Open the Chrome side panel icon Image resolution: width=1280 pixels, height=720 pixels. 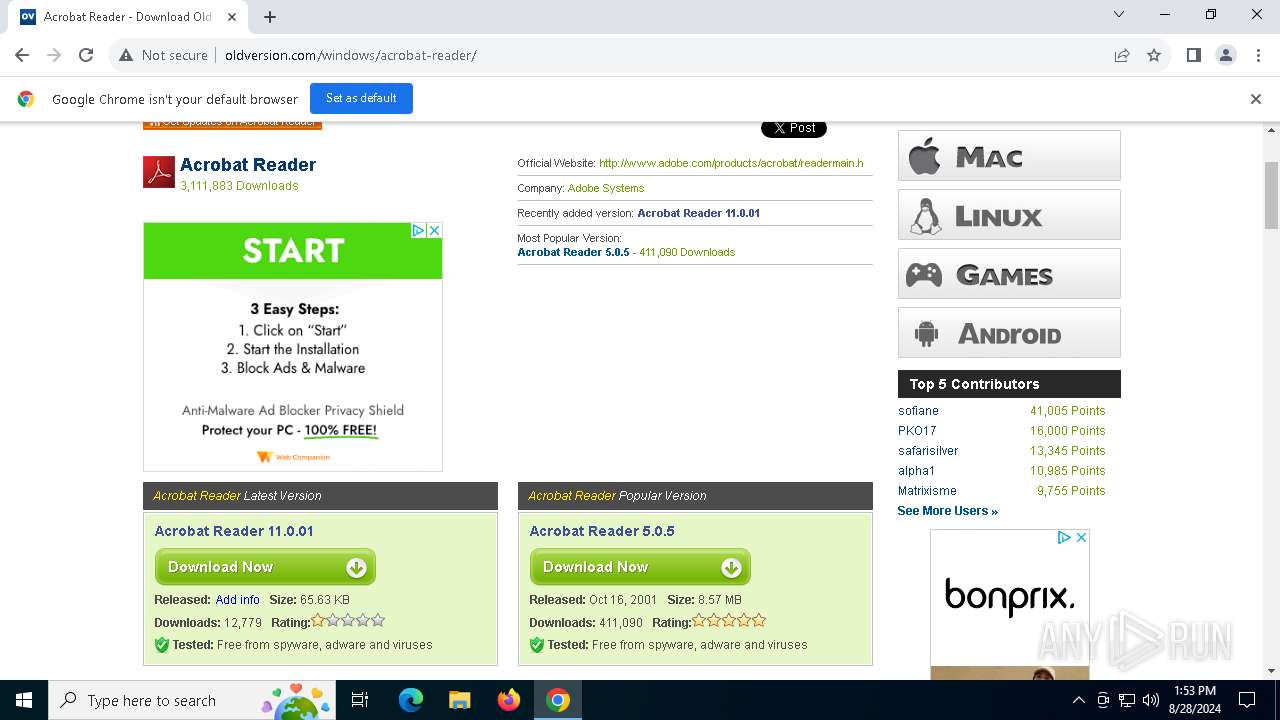(x=1193, y=55)
